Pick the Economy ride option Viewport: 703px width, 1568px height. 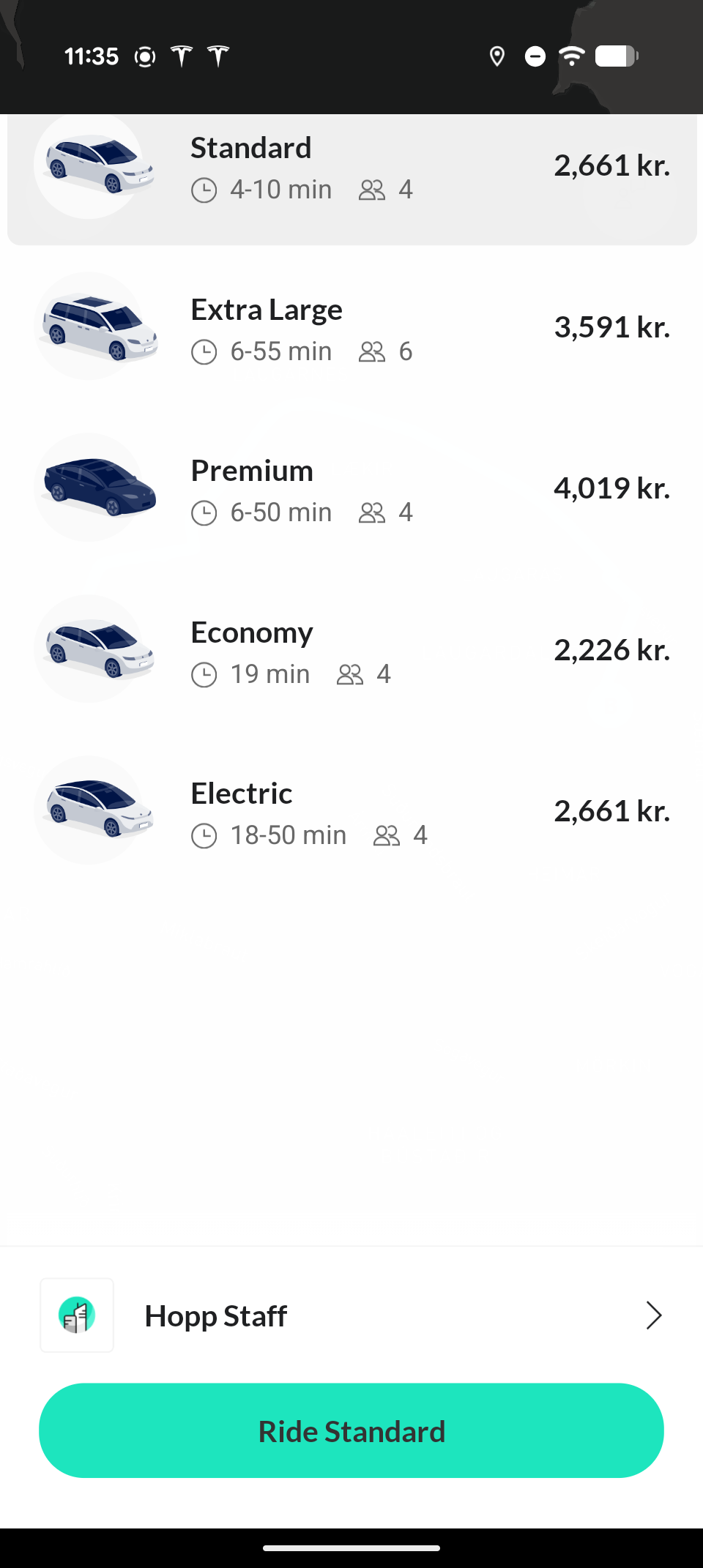click(252, 633)
